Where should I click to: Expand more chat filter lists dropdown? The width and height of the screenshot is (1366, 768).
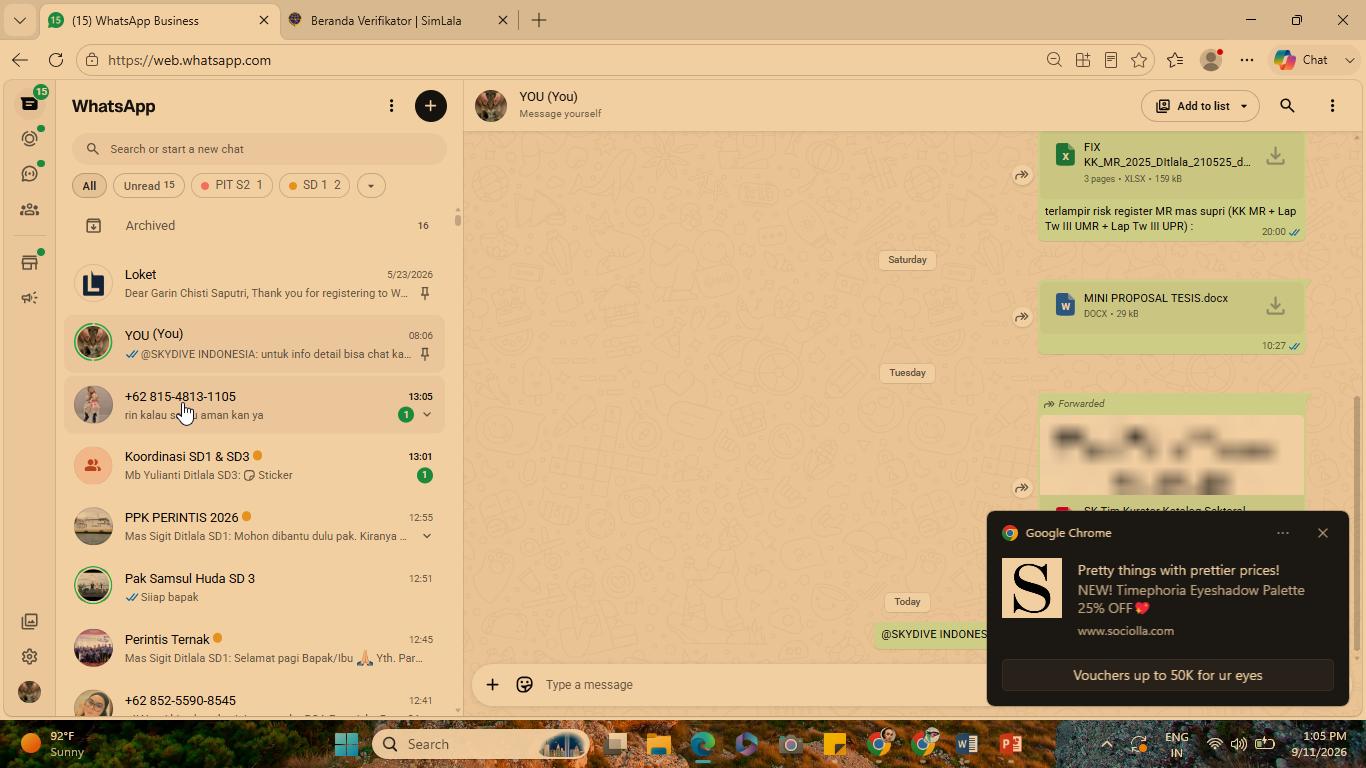pos(371,185)
